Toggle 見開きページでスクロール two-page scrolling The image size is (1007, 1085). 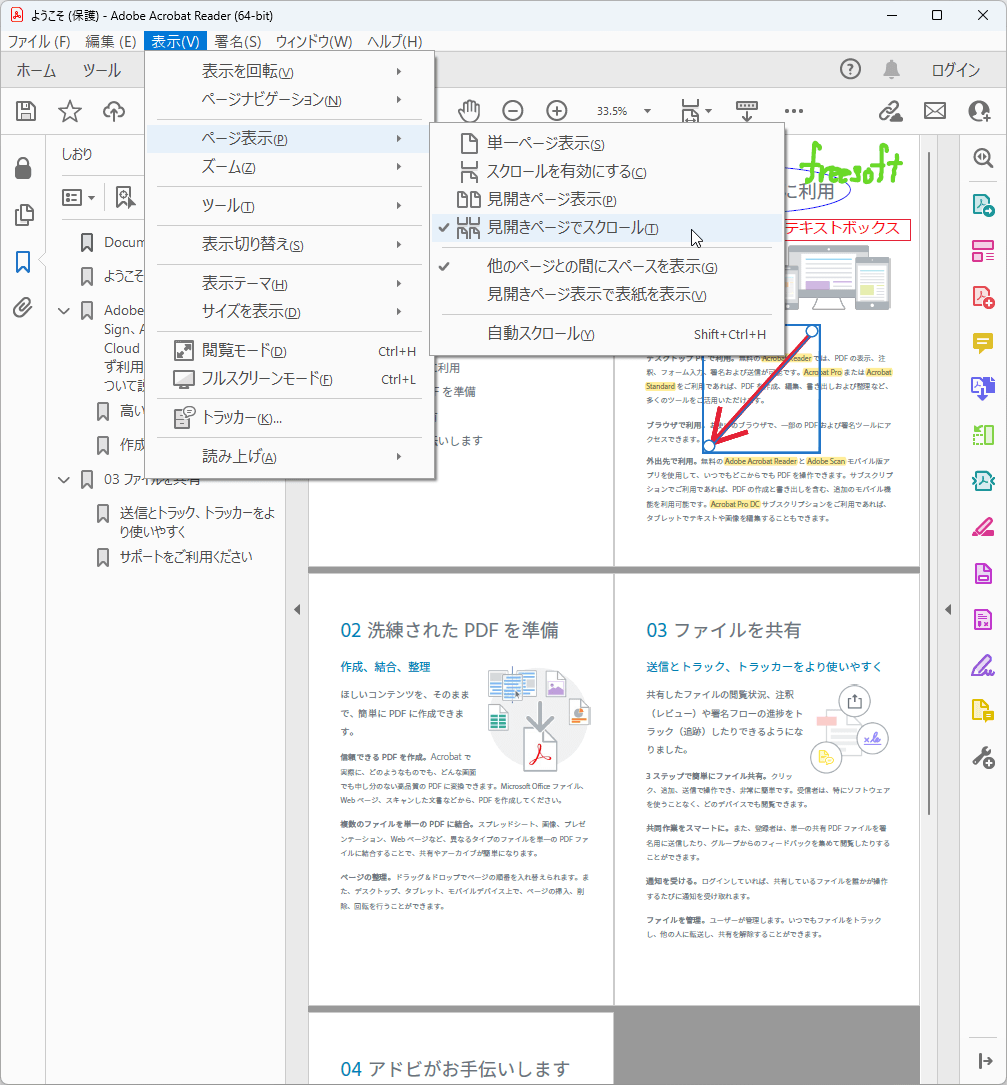(606, 228)
